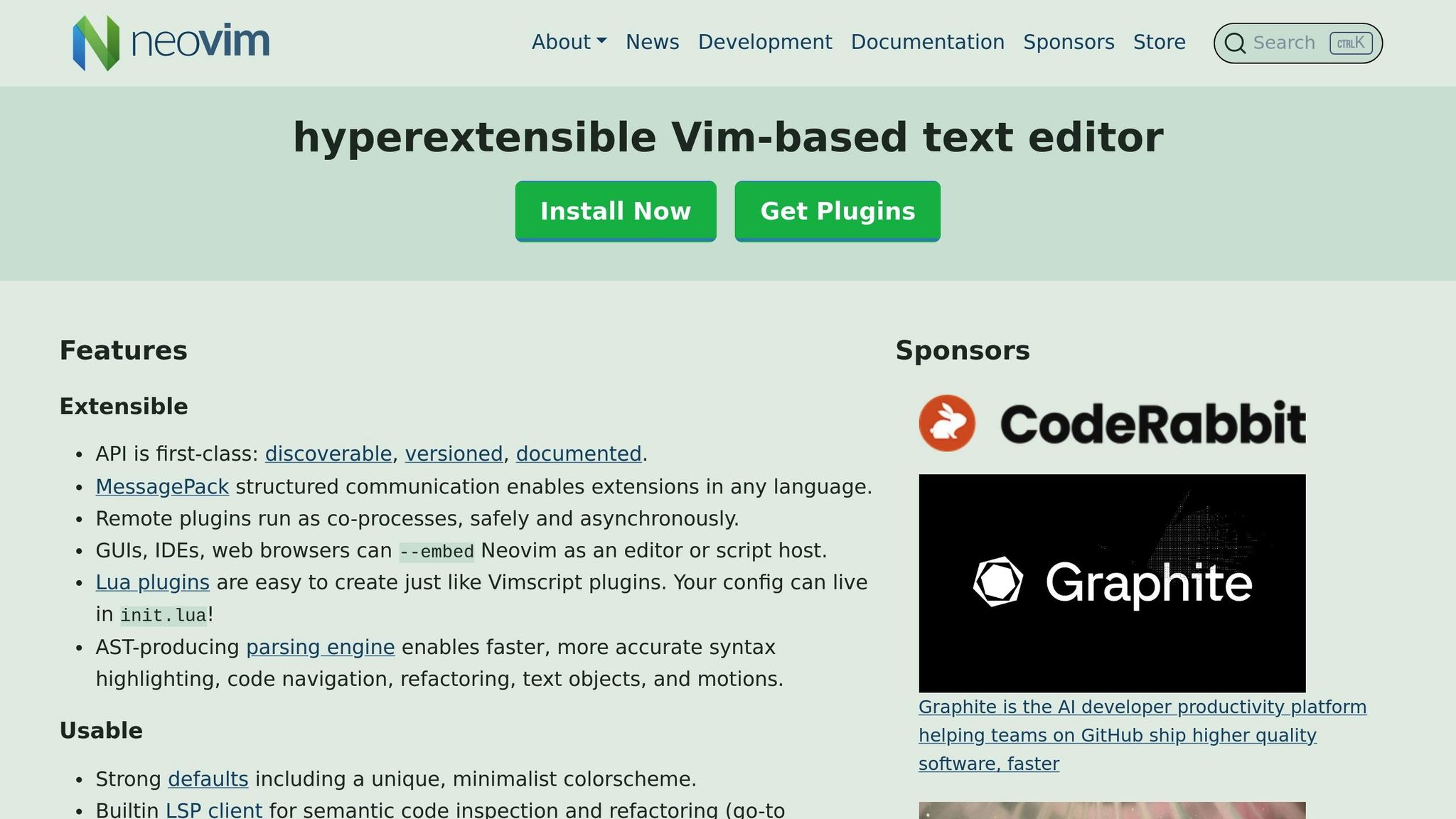Open the Sponsors nav item
The height and width of the screenshot is (819, 1456).
point(1069,42)
